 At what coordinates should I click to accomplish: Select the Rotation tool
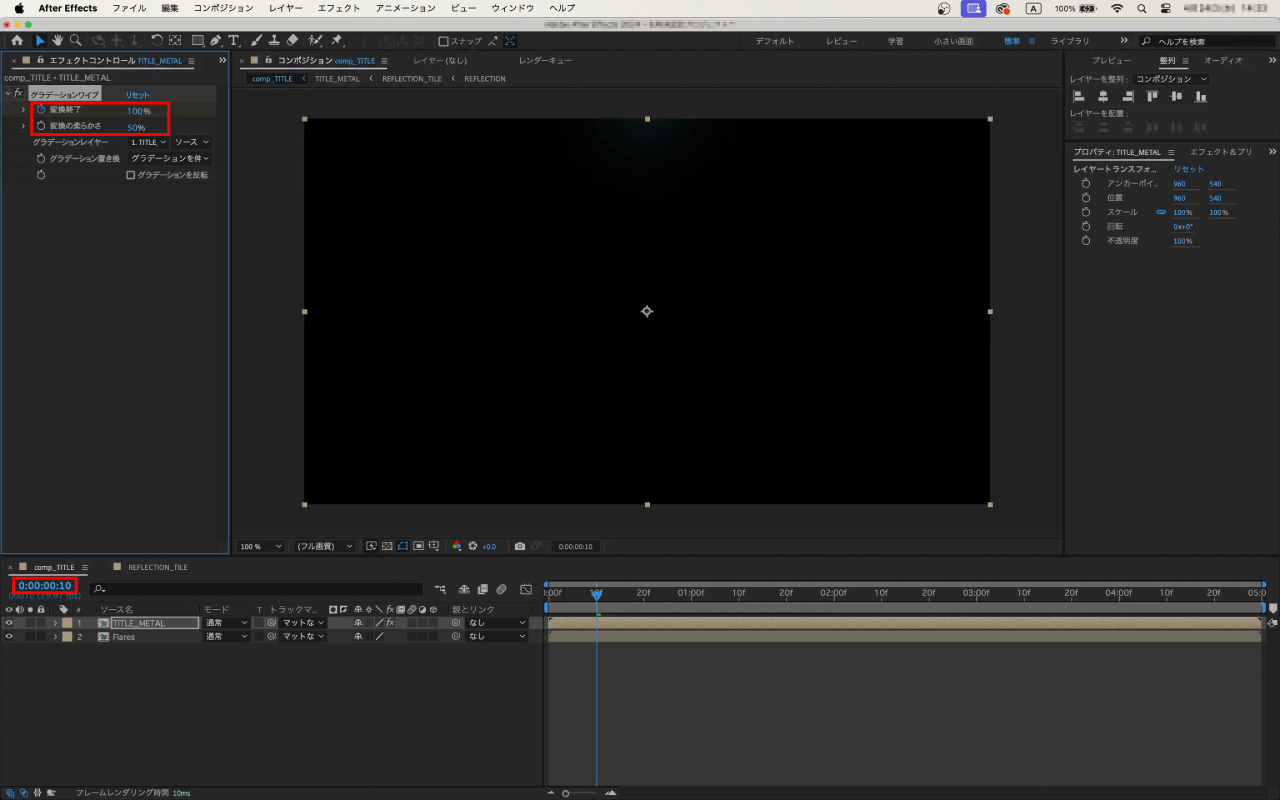(x=157, y=41)
